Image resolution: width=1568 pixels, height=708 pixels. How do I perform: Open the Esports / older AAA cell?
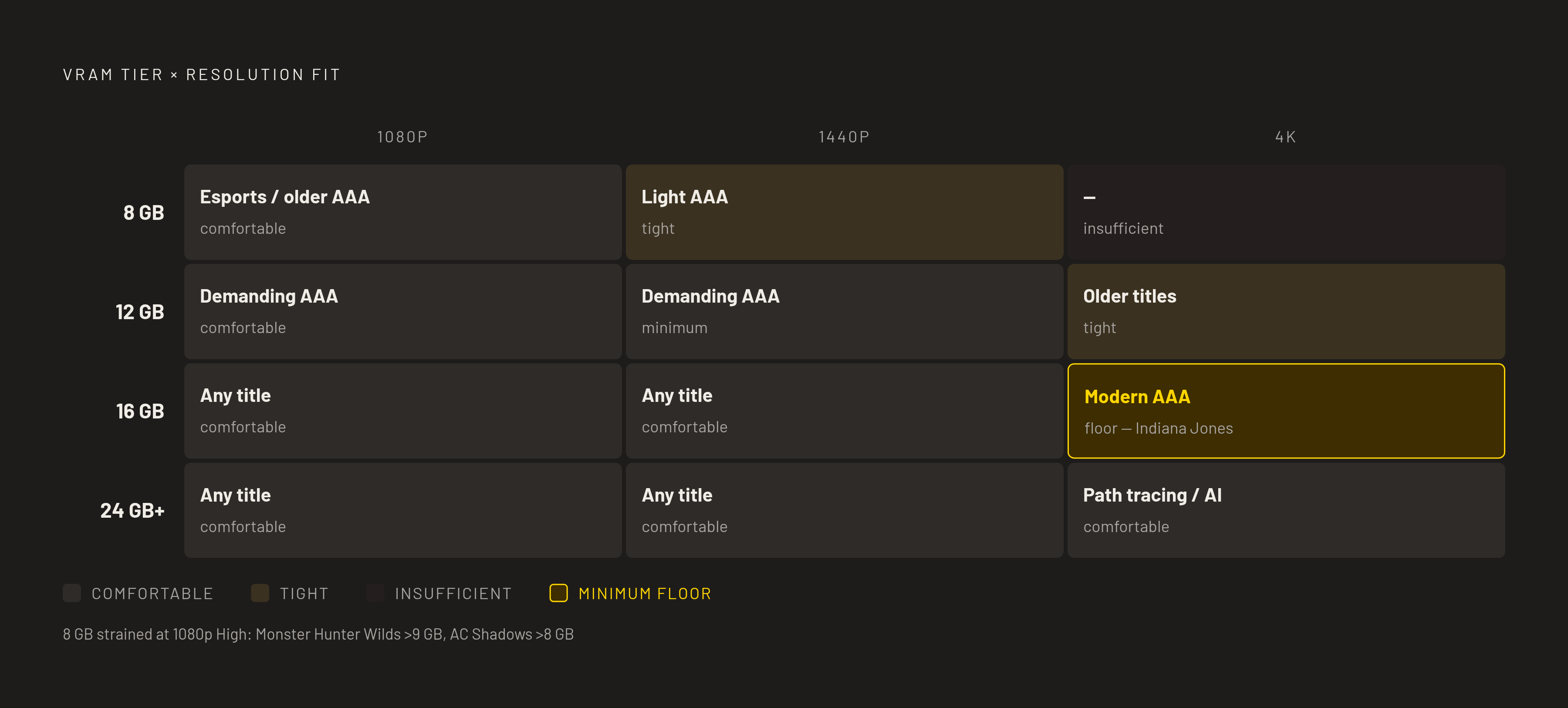[403, 212]
